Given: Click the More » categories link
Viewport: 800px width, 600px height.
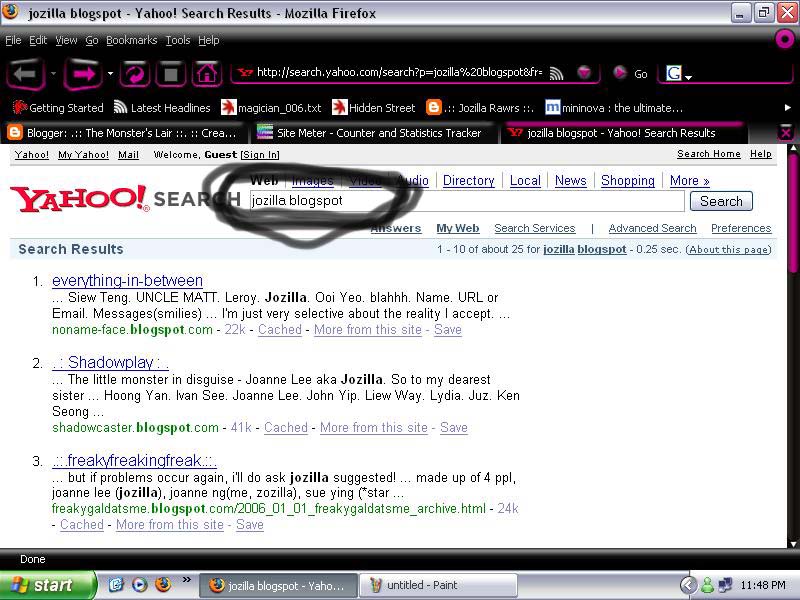Looking at the screenshot, I should [689, 181].
